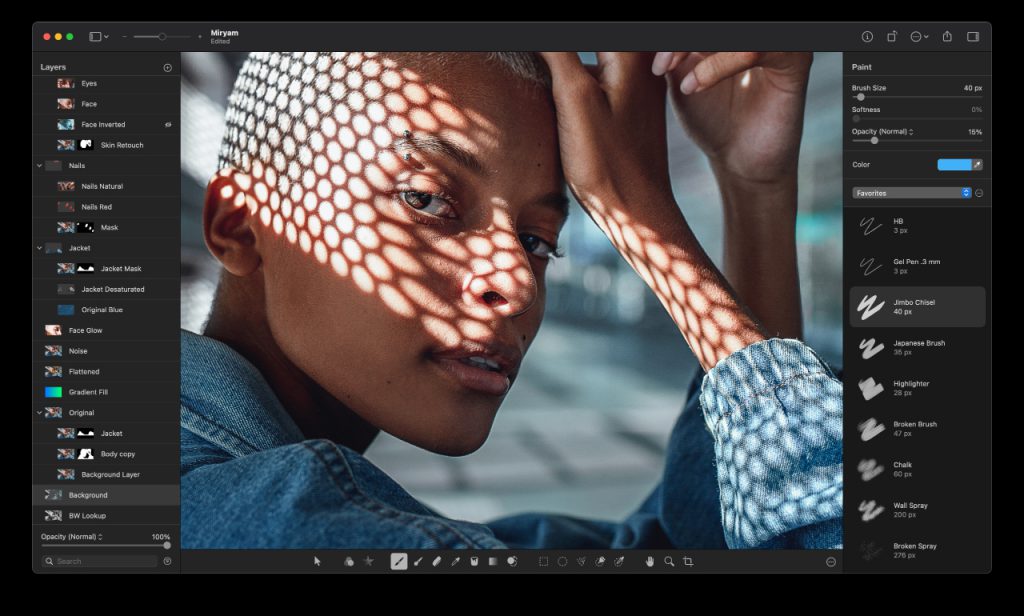Select the Rectangular Selection tool
The height and width of the screenshot is (616, 1024).
coord(542,561)
